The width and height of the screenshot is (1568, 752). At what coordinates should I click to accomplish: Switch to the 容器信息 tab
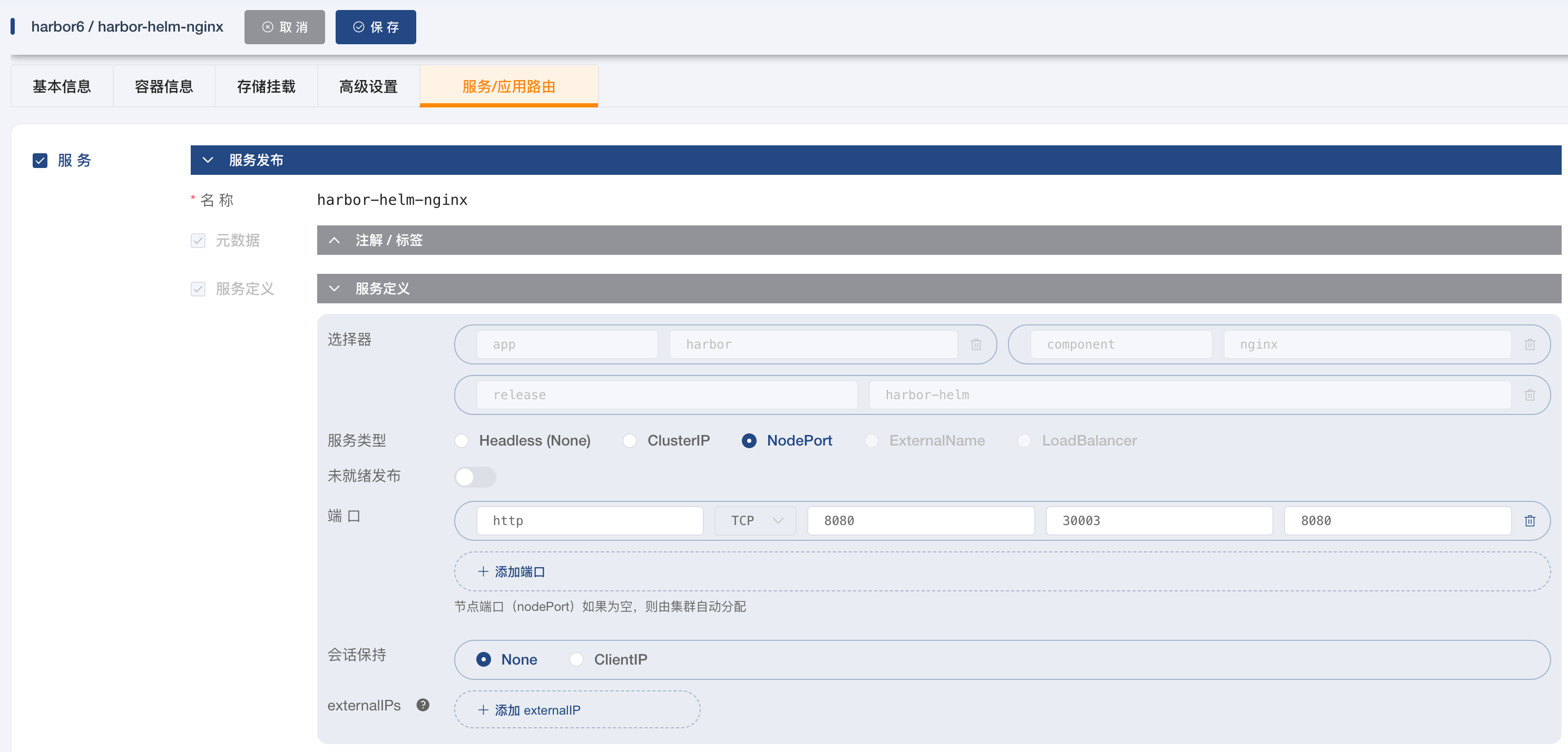[x=164, y=86]
